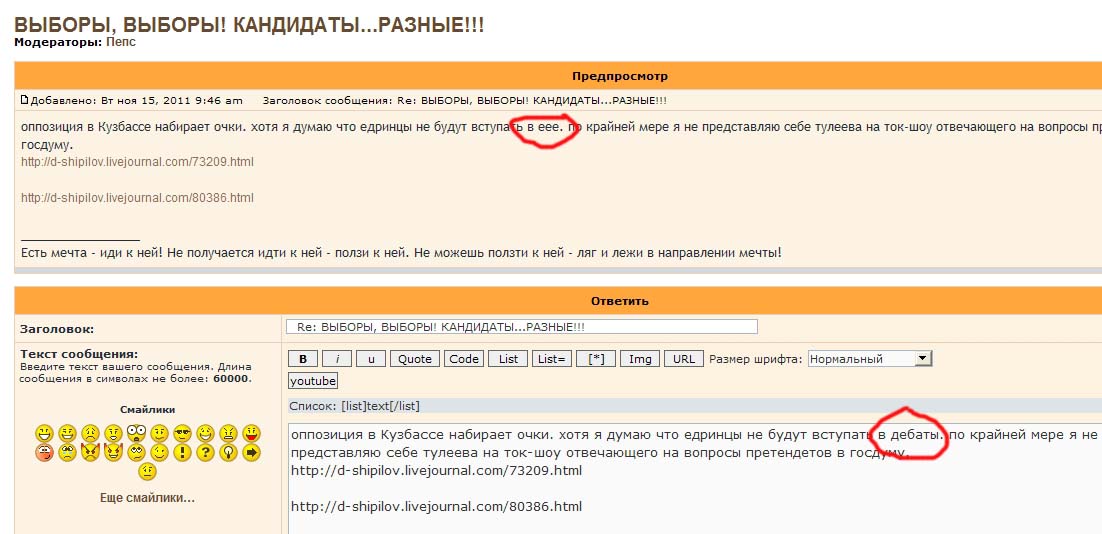Insert the shocked wide-eyed smiley
The width and height of the screenshot is (1102, 534).
point(136,433)
